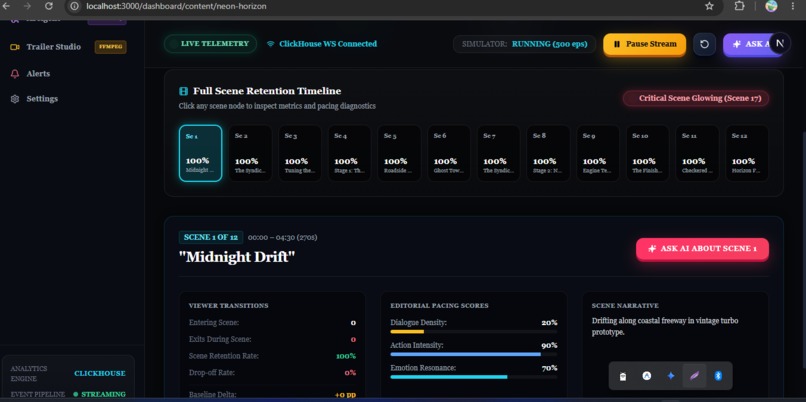806x402 pixels.
Task: Click the browser back arrow
Action: click(x=6, y=6)
